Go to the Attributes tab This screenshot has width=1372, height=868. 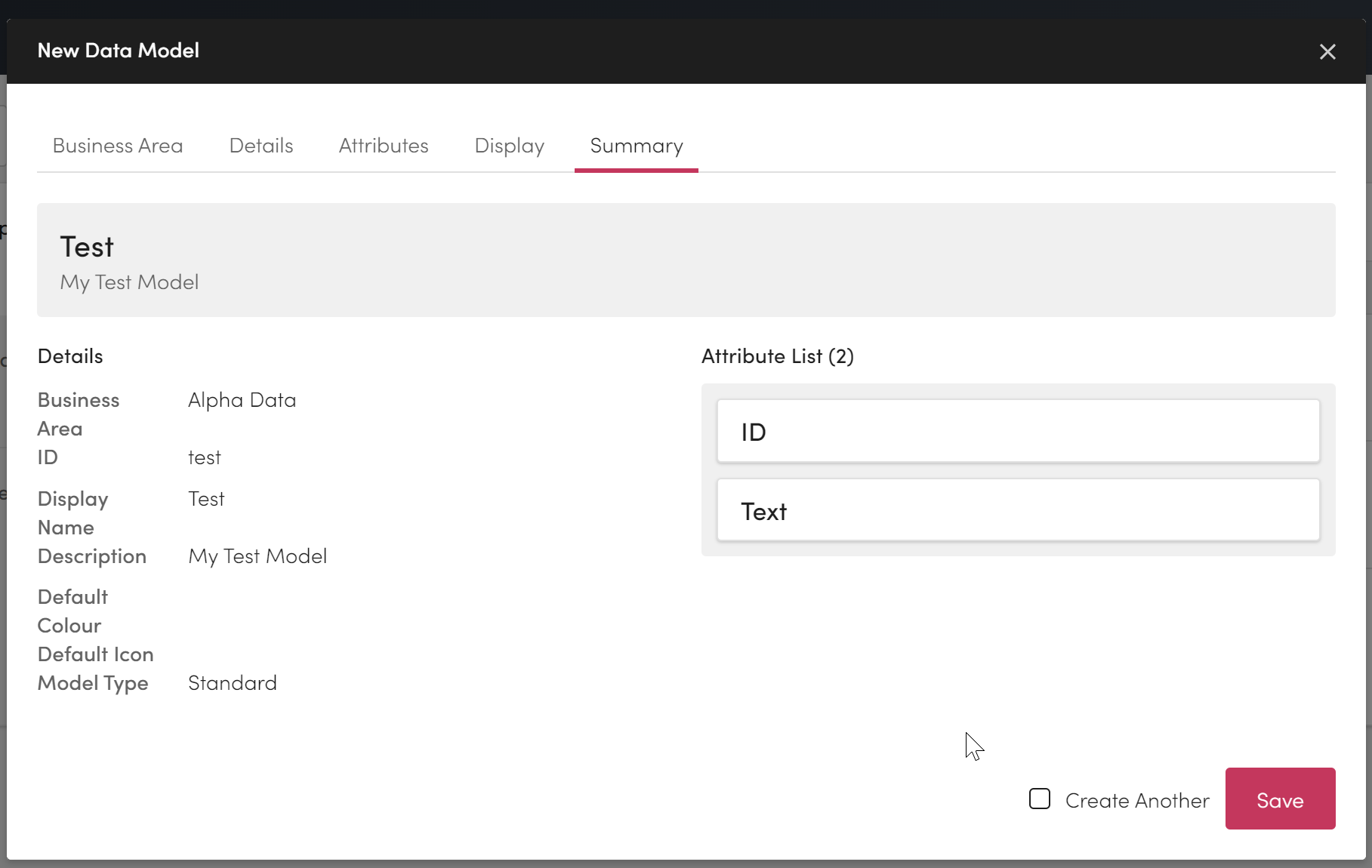click(x=384, y=146)
